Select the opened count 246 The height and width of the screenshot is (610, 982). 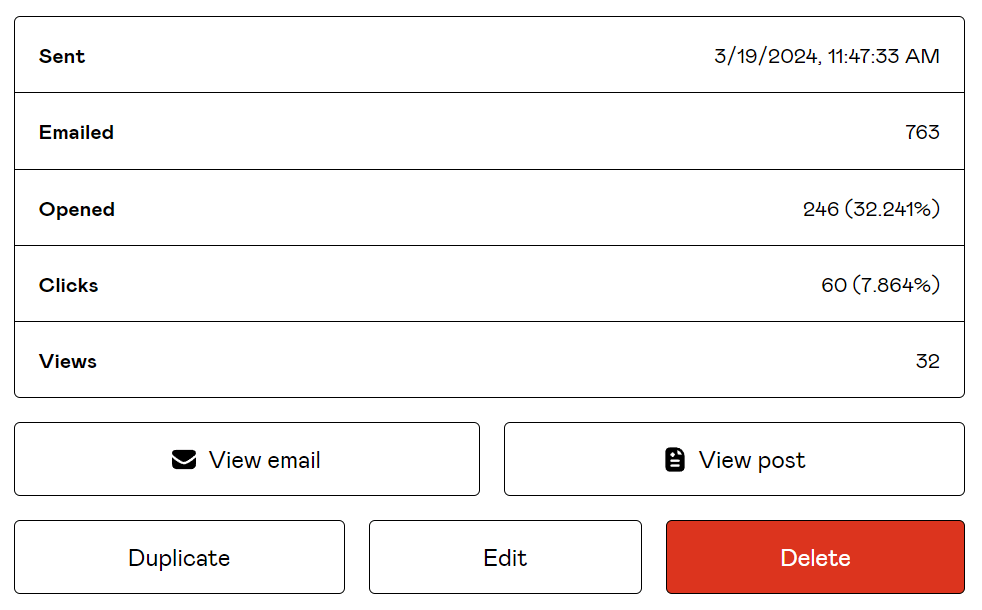(x=820, y=209)
